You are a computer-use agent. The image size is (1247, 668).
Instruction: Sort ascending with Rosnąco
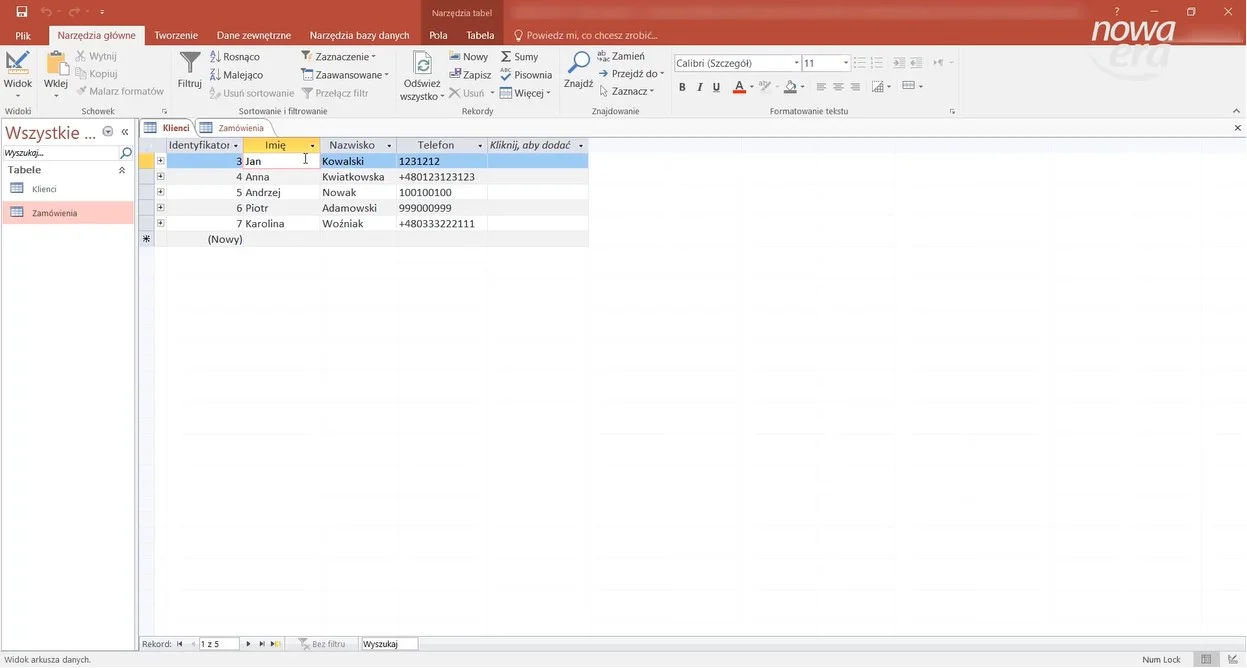(235, 57)
